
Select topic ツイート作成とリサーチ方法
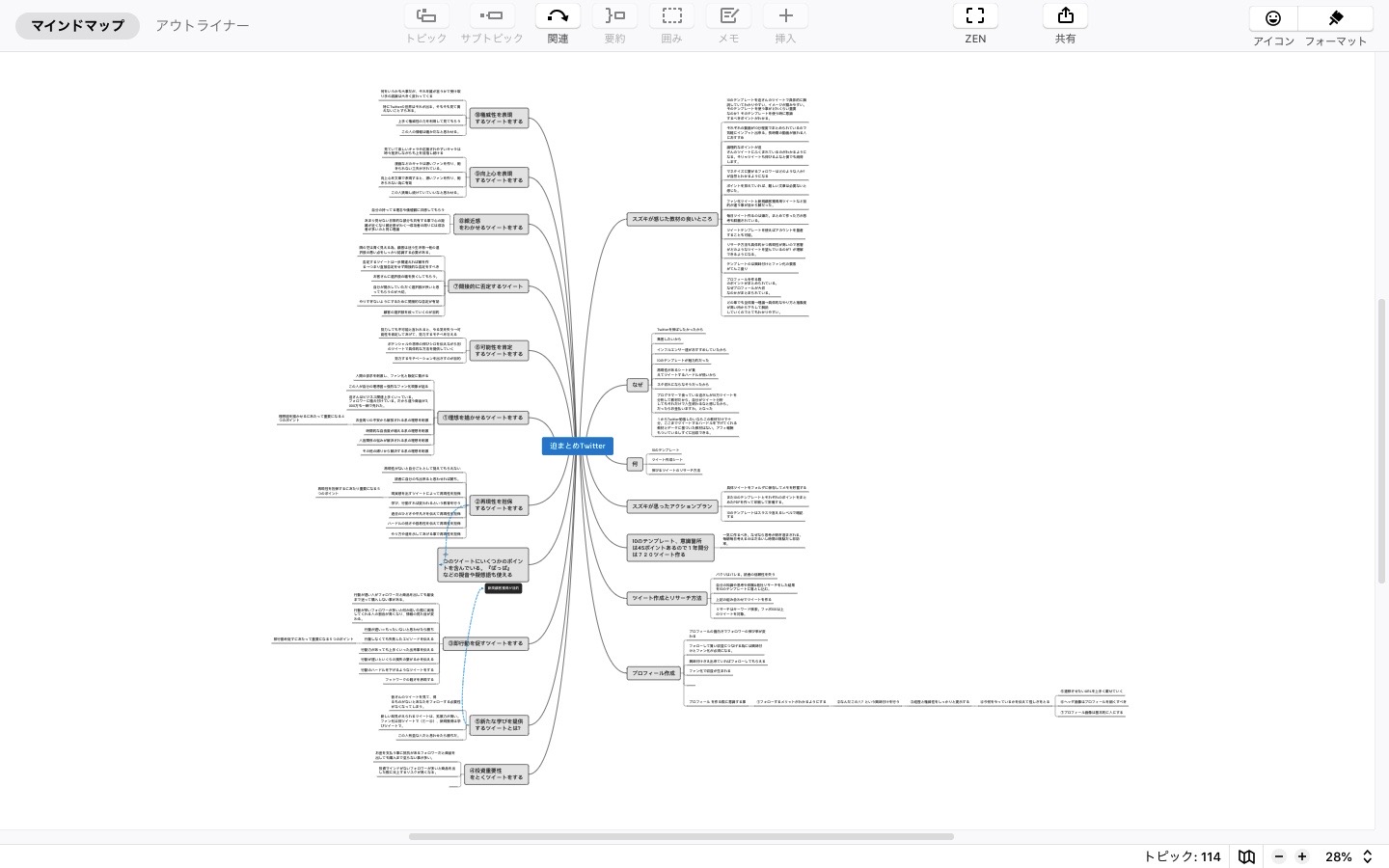point(667,598)
